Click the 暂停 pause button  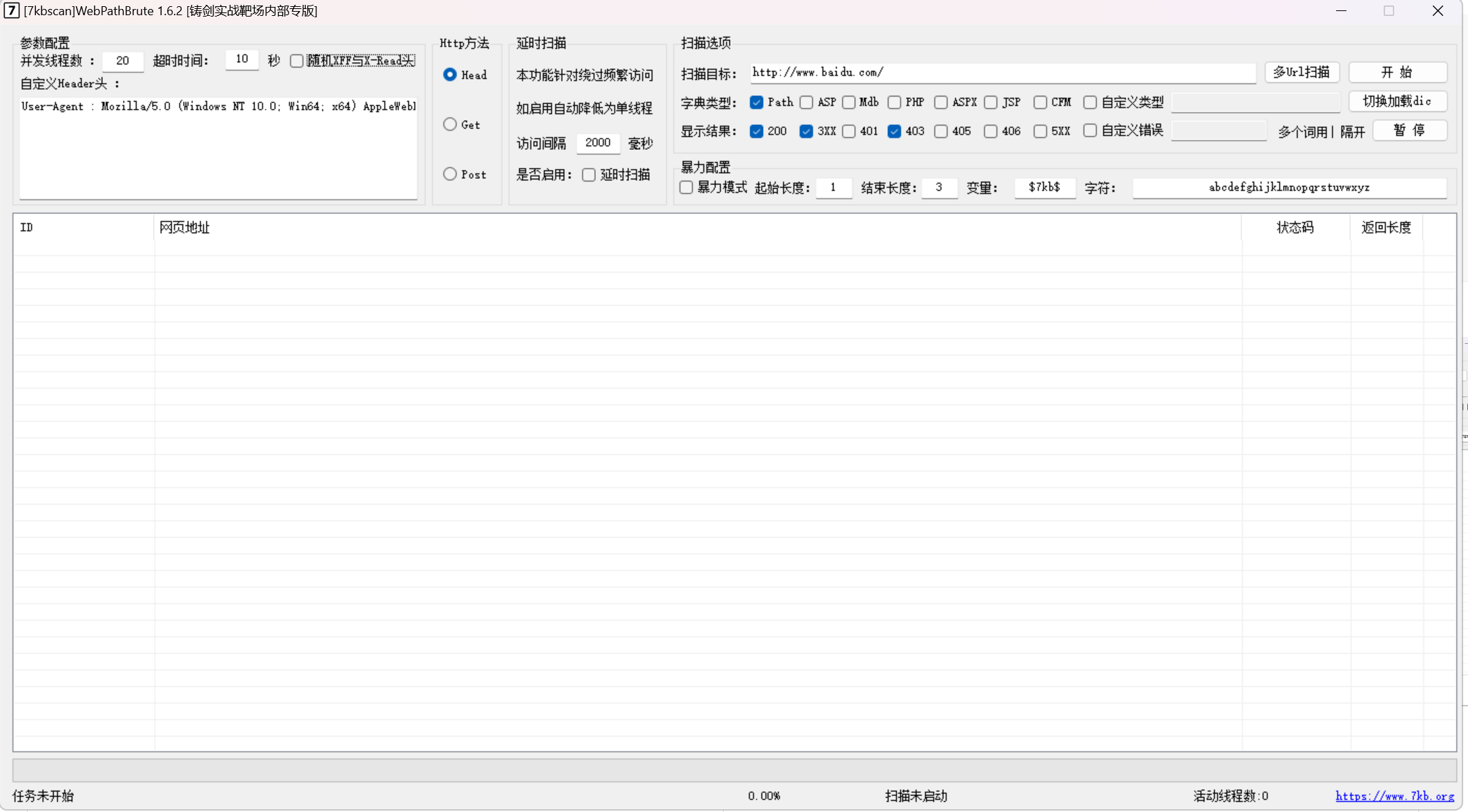pyautogui.click(x=1409, y=130)
